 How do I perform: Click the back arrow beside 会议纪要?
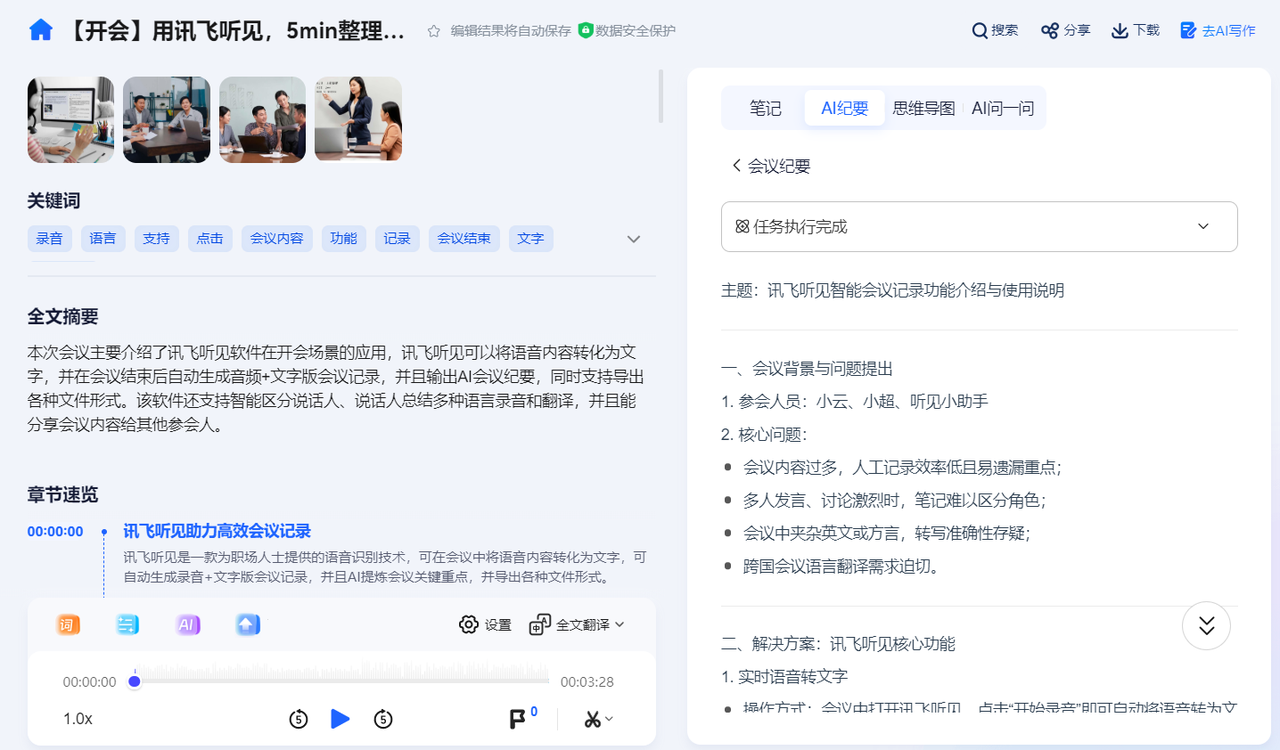[736, 166]
